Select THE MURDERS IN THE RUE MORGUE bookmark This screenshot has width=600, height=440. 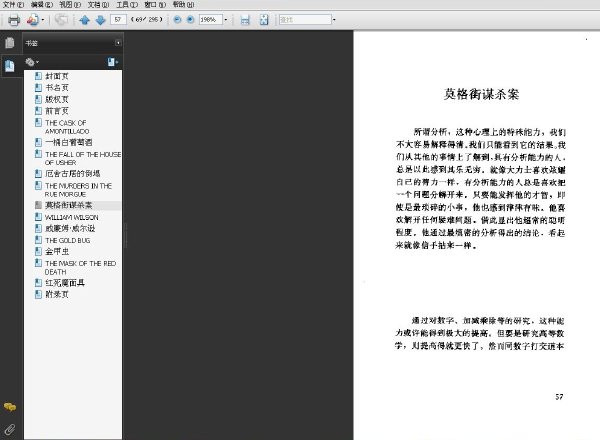(x=78, y=190)
